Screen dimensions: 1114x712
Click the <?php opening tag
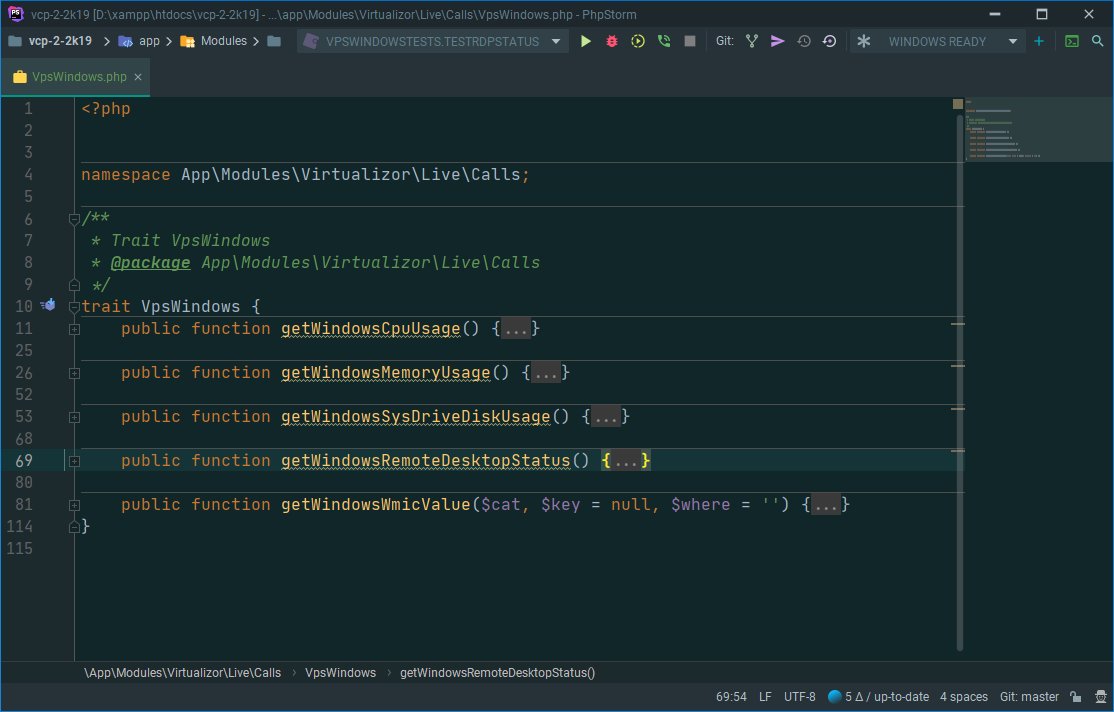[x=106, y=109]
